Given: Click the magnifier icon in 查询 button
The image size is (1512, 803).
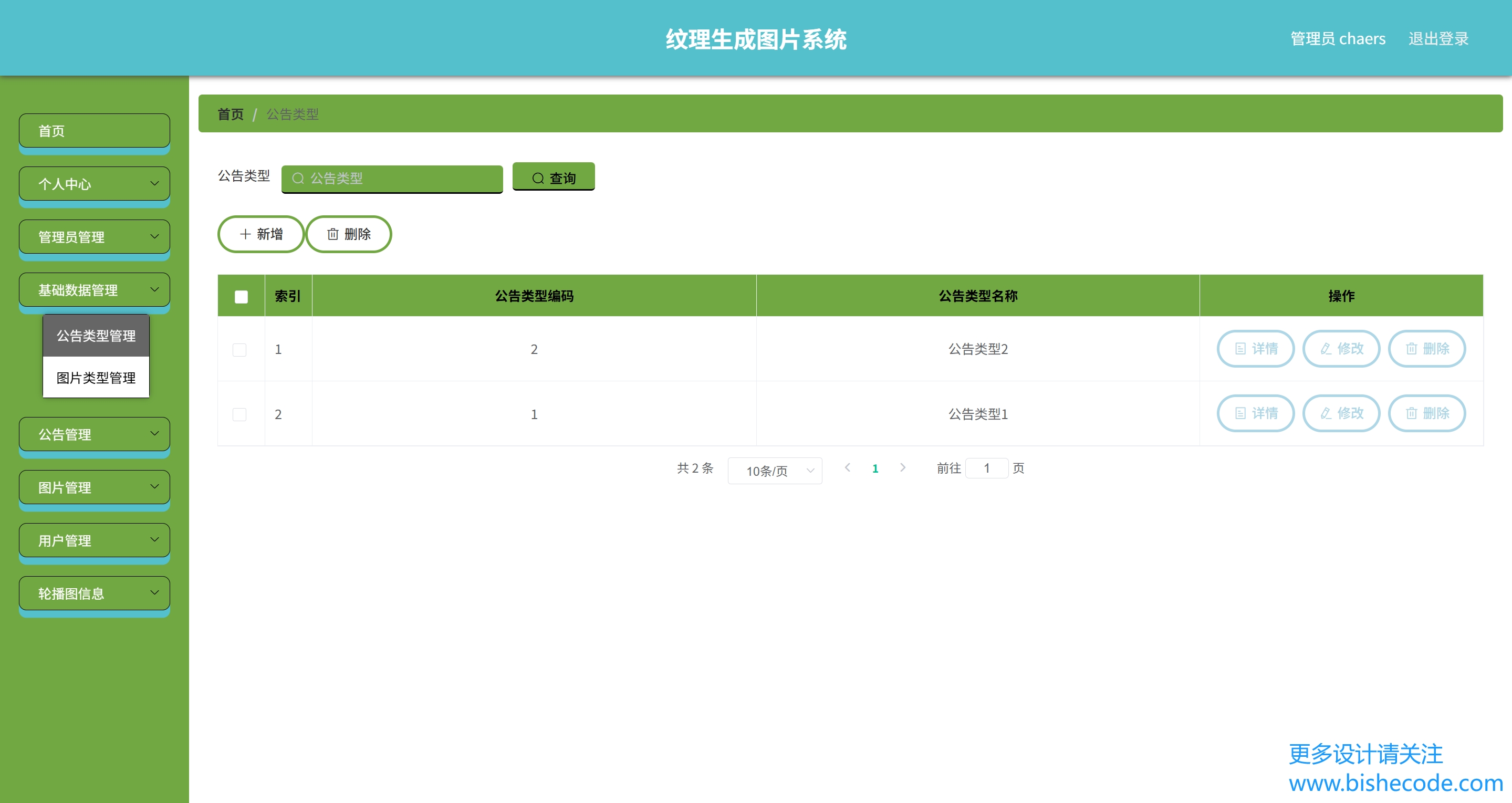Looking at the screenshot, I should (538, 178).
